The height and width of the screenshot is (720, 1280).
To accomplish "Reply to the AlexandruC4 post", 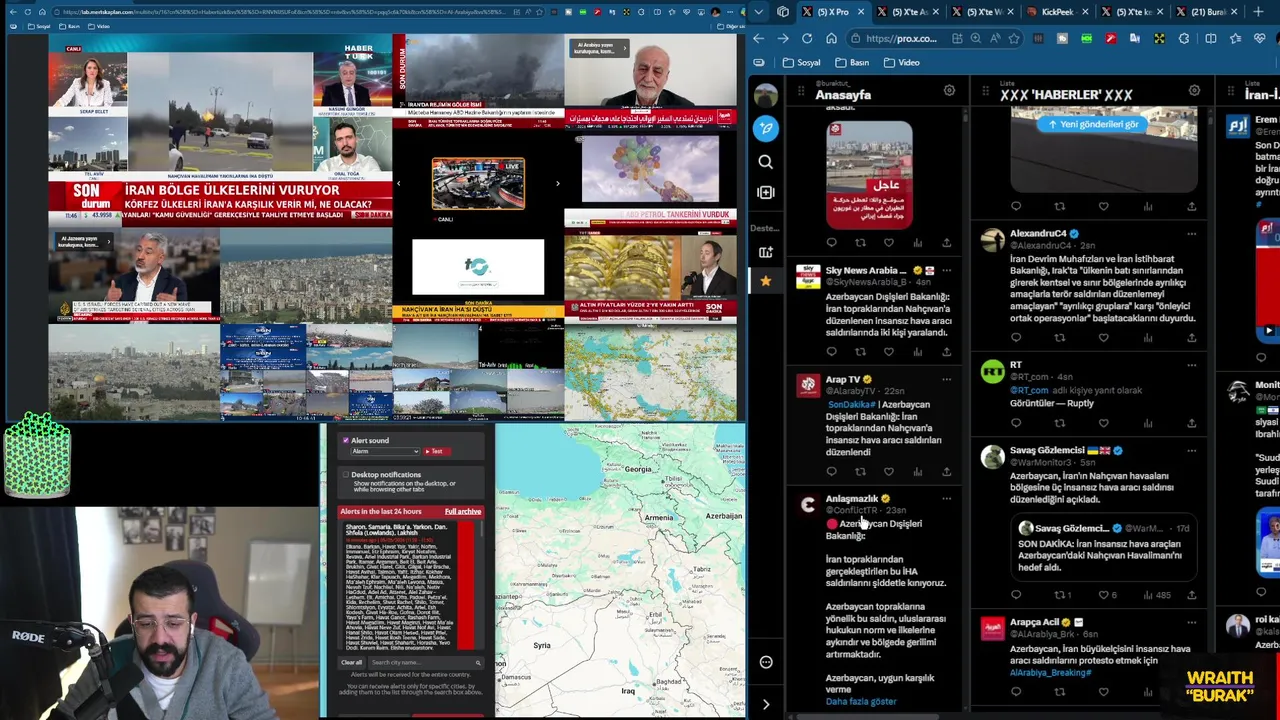I will tap(1016, 337).
